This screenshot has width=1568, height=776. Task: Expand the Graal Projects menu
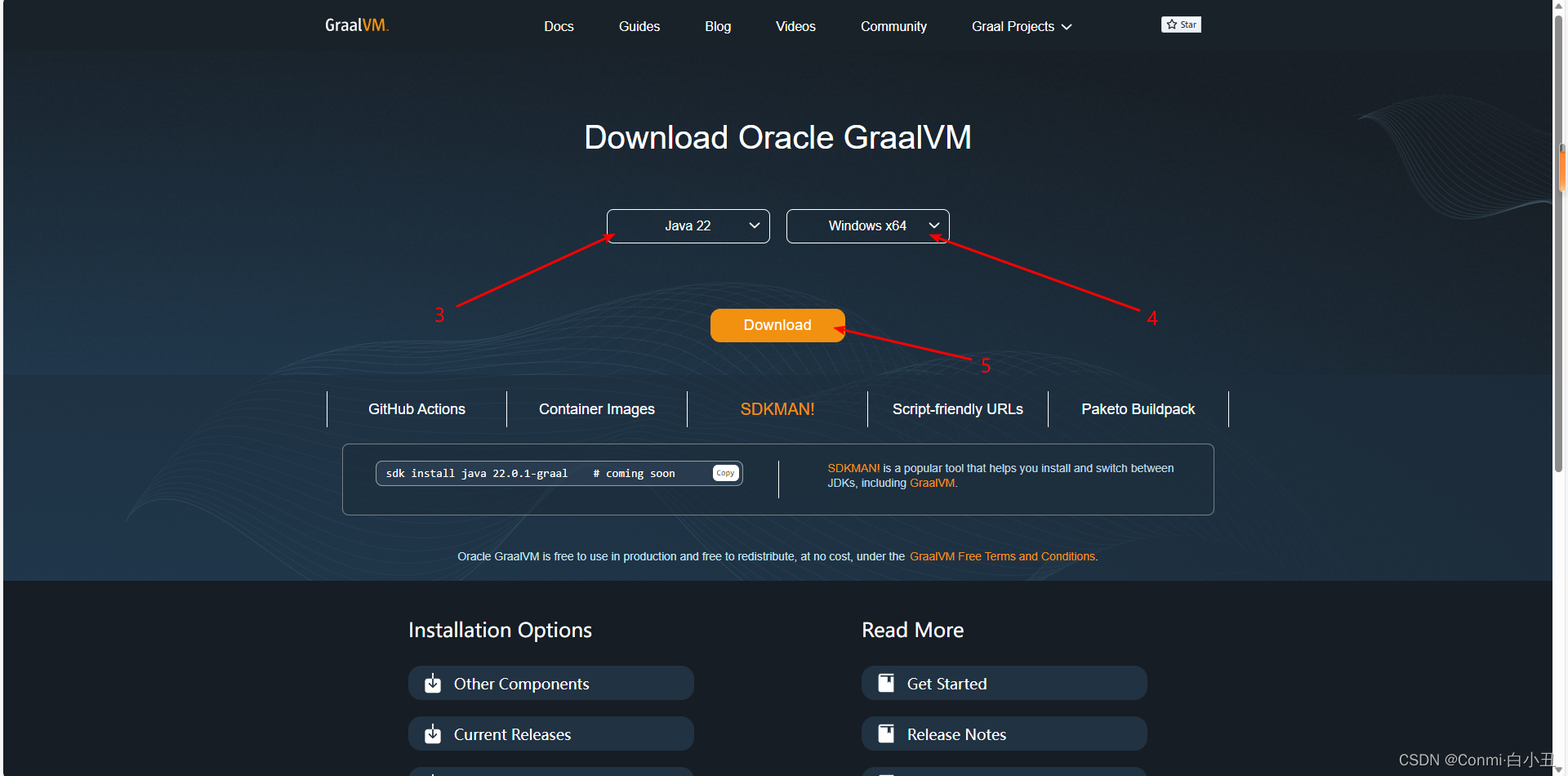1020,26
